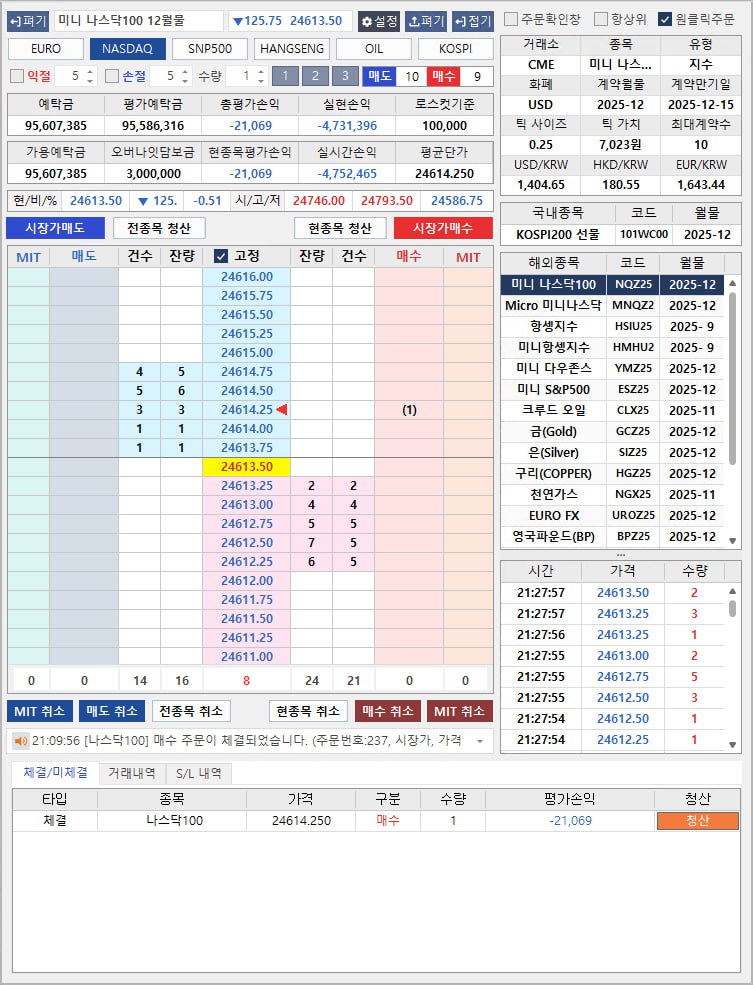Click the 현종목 취소 button
This screenshot has height=985, width=753.
coord(308,711)
